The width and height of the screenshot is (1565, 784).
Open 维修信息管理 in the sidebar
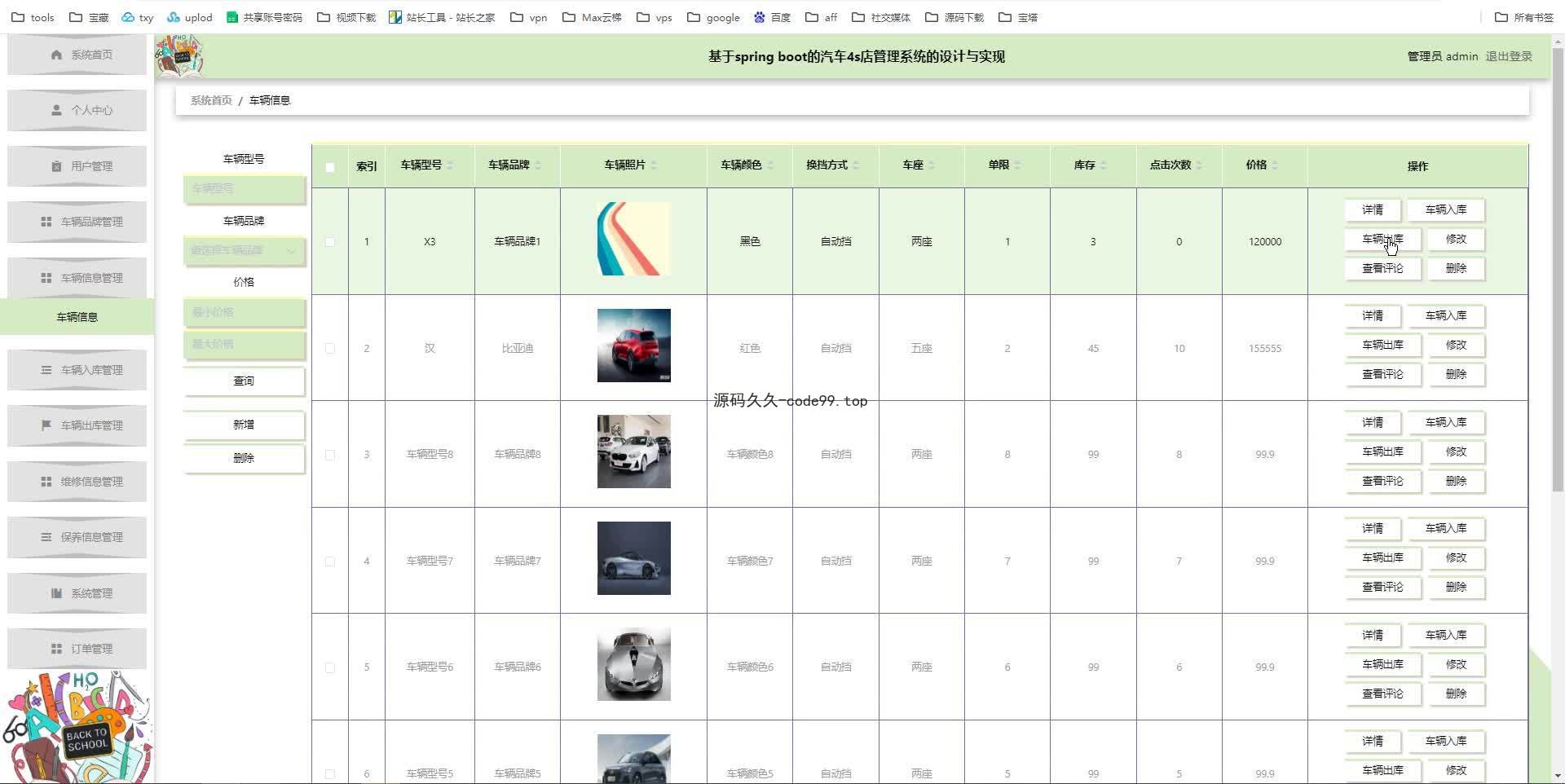(x=77, y=482)
